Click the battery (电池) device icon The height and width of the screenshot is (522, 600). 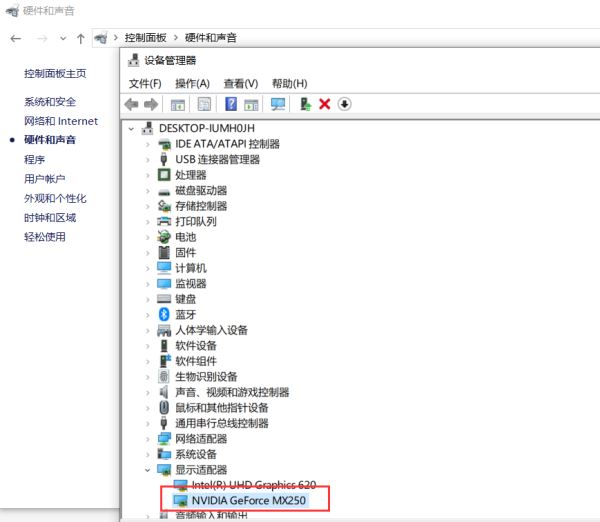coord(164,237)
